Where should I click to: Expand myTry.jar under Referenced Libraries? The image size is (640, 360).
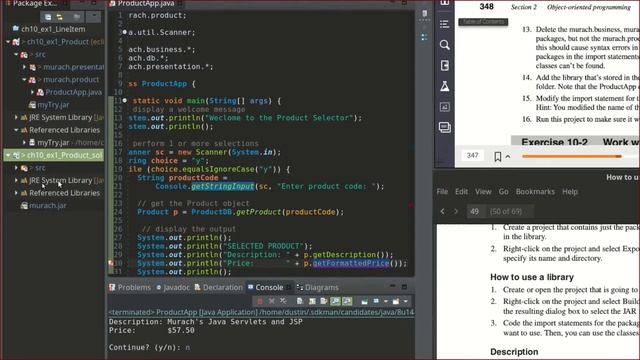[x=24, y=142]
